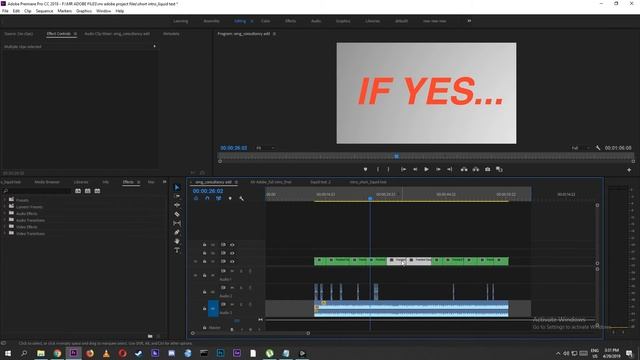Click Go to Out point button
Image resolution: width=640 pixels, height=360 pixels.
pyautogui.click(x=449, y=169)
